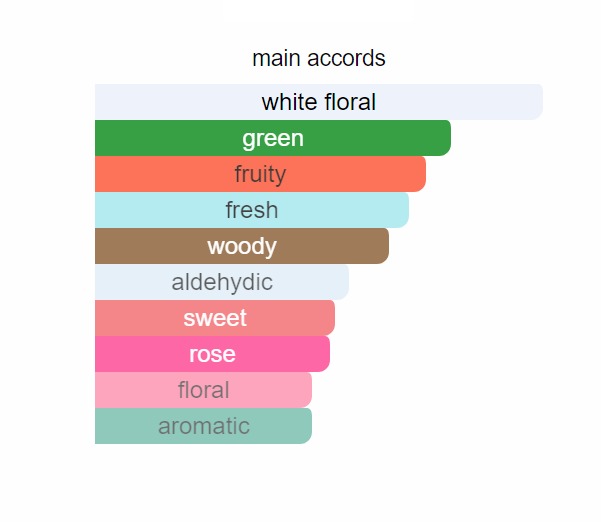Click the 'sweet' text label
The width and height of the screenshot is (601, 522).
(x=215, y=318)
